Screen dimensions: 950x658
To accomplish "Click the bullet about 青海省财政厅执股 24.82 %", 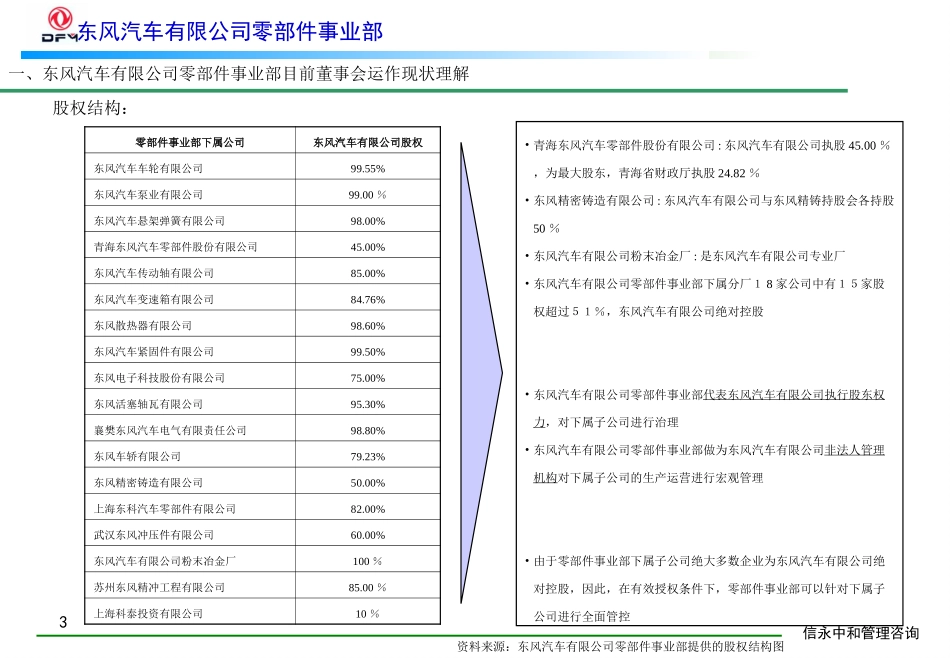I will point(708,159).
